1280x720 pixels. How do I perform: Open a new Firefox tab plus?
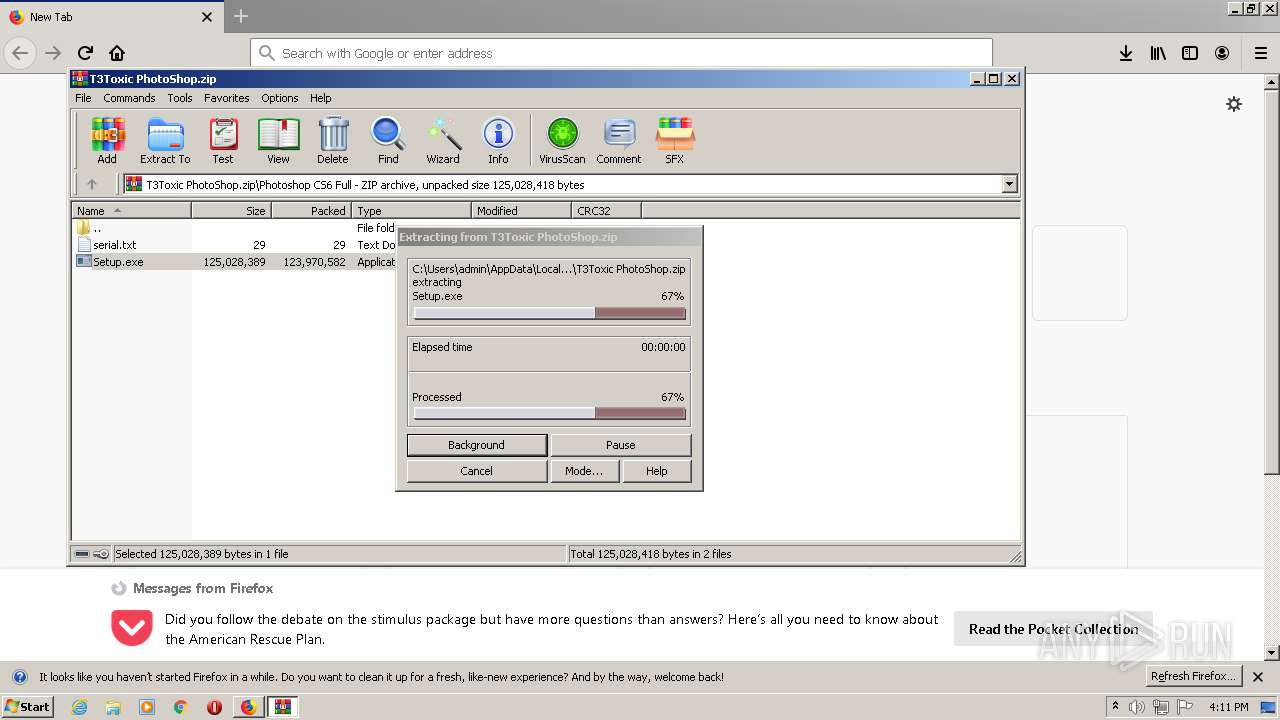241,16
